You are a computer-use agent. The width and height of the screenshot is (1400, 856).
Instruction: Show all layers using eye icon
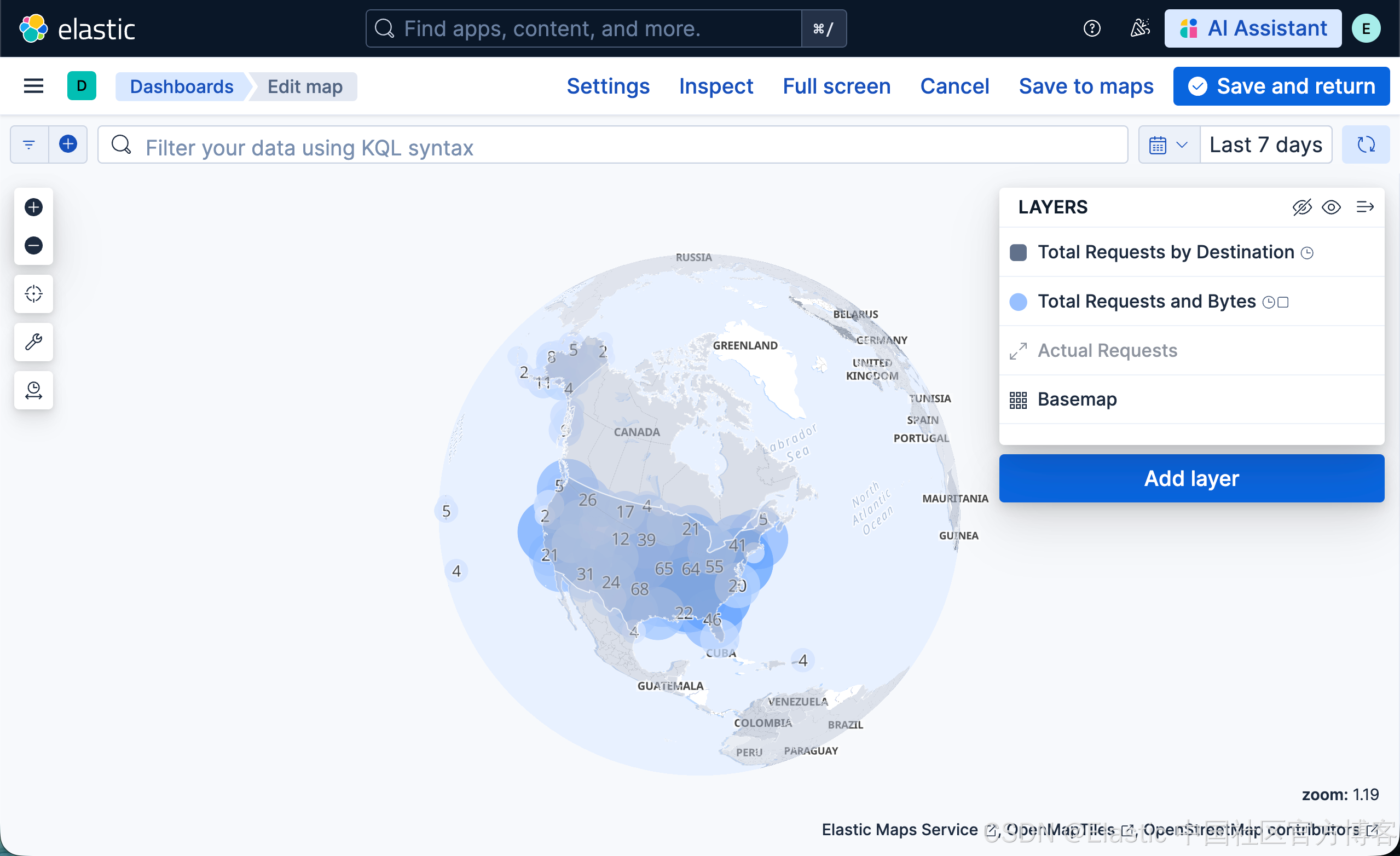pyautogui.click(x=1331, y=207)
